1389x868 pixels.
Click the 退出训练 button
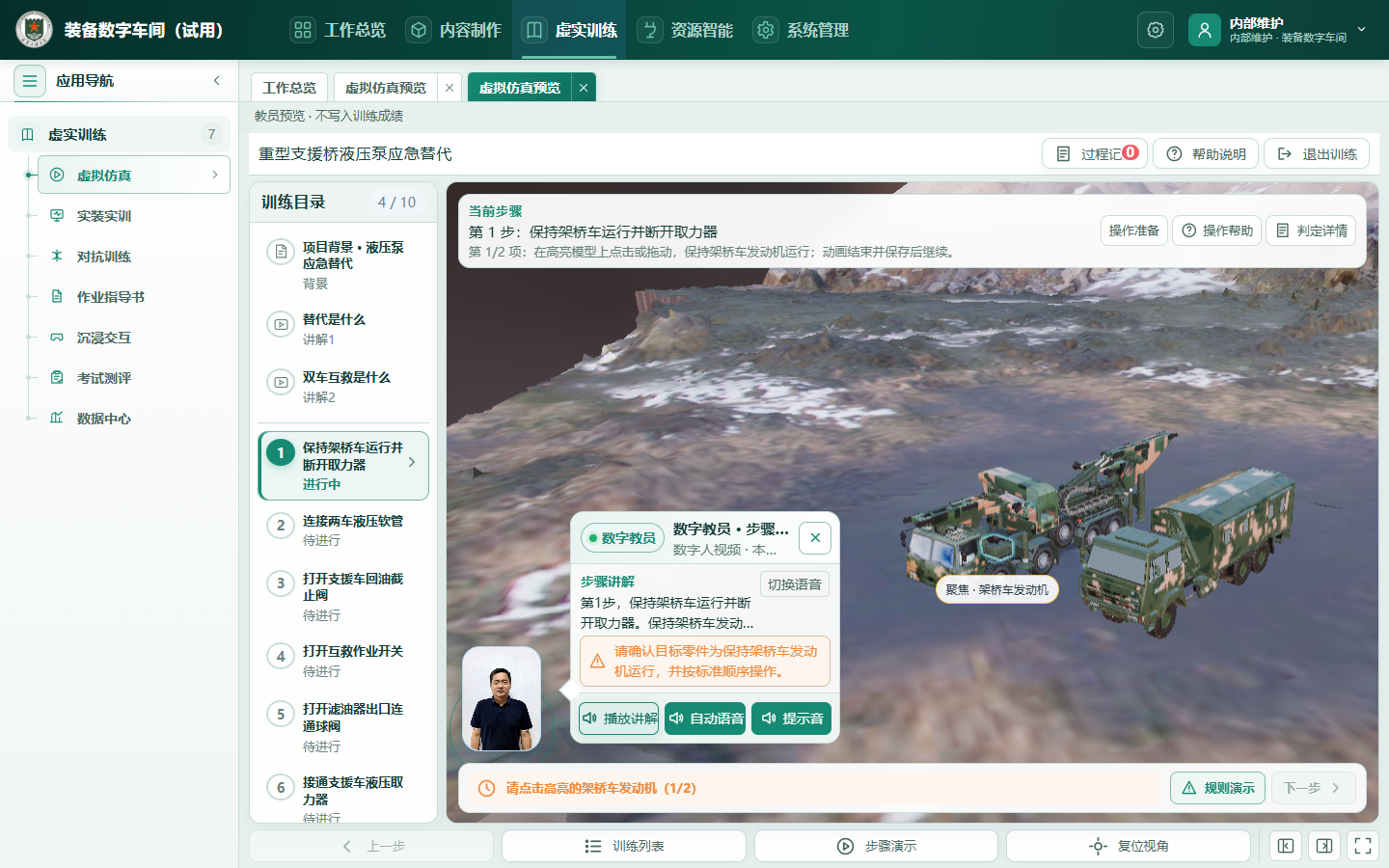click(x=1317, y=153)
